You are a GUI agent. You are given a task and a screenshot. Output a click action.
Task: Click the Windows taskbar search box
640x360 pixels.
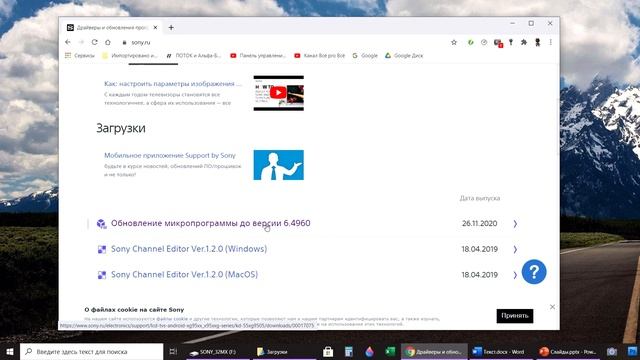coord(91,351)
